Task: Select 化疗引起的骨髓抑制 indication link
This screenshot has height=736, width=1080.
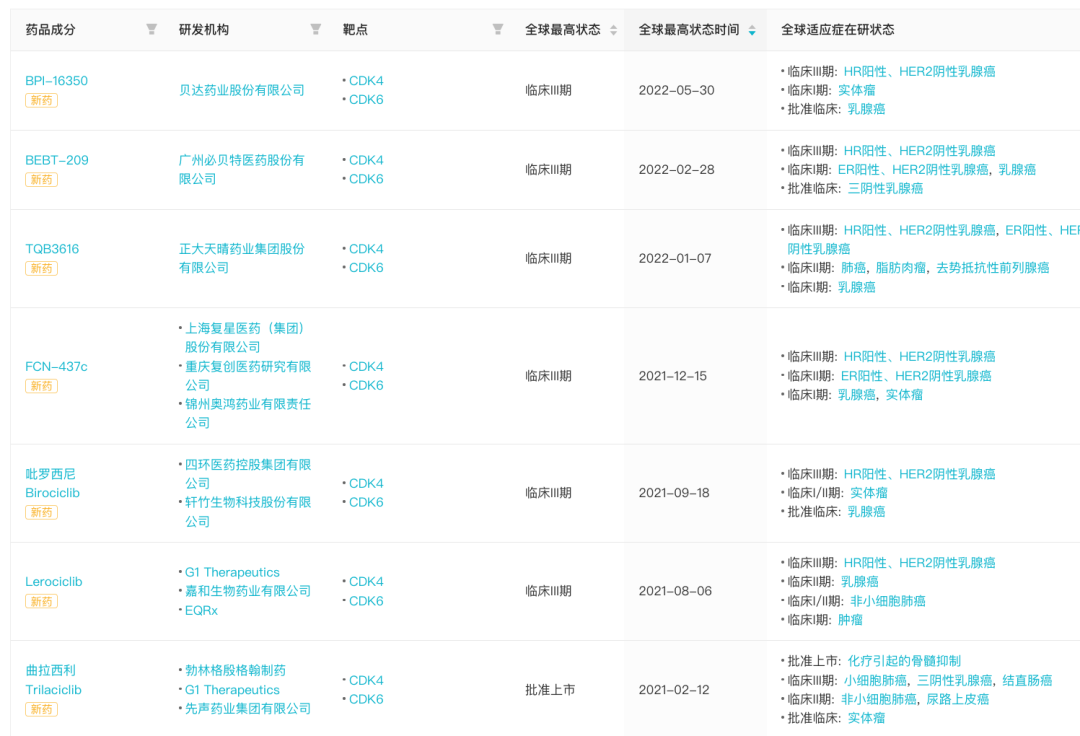Action: click(904, 661)
